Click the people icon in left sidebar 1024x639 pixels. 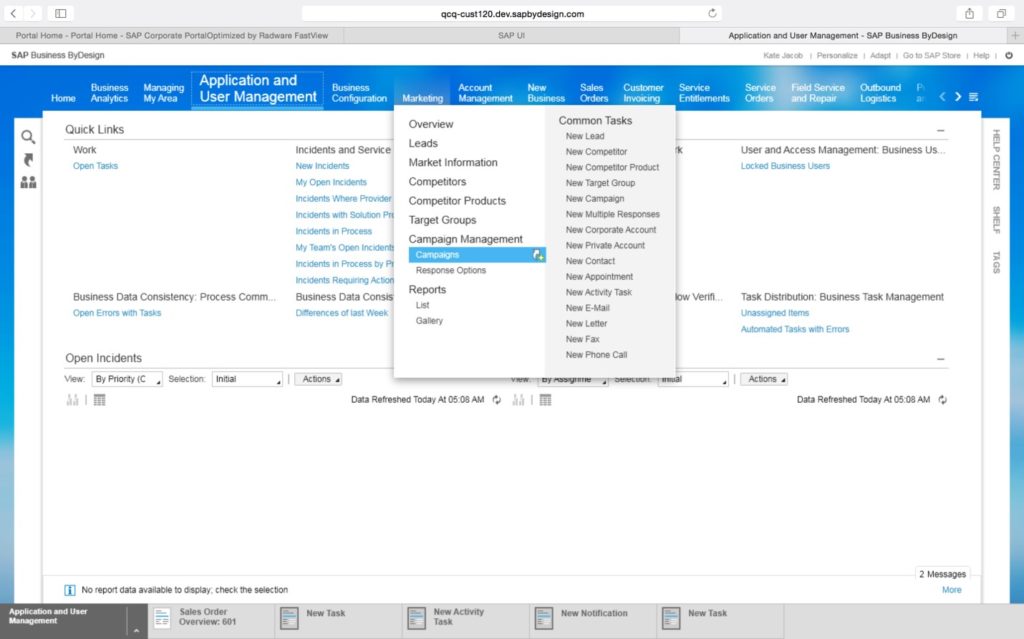[28, 183]
